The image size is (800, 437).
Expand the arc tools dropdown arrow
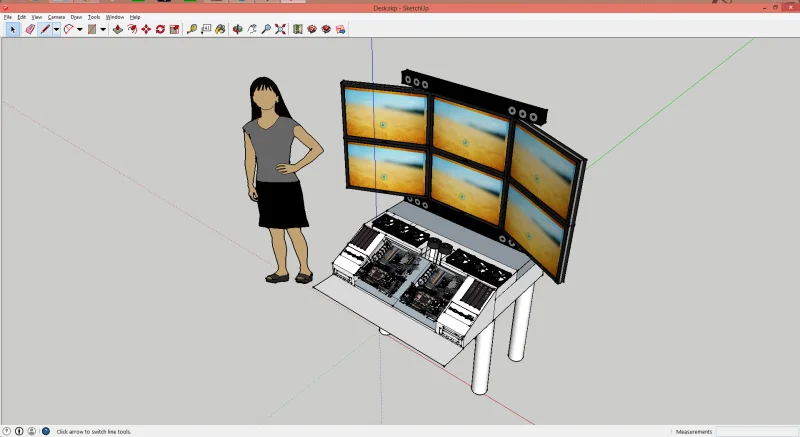pyautogui.click(x=80, y=30)
